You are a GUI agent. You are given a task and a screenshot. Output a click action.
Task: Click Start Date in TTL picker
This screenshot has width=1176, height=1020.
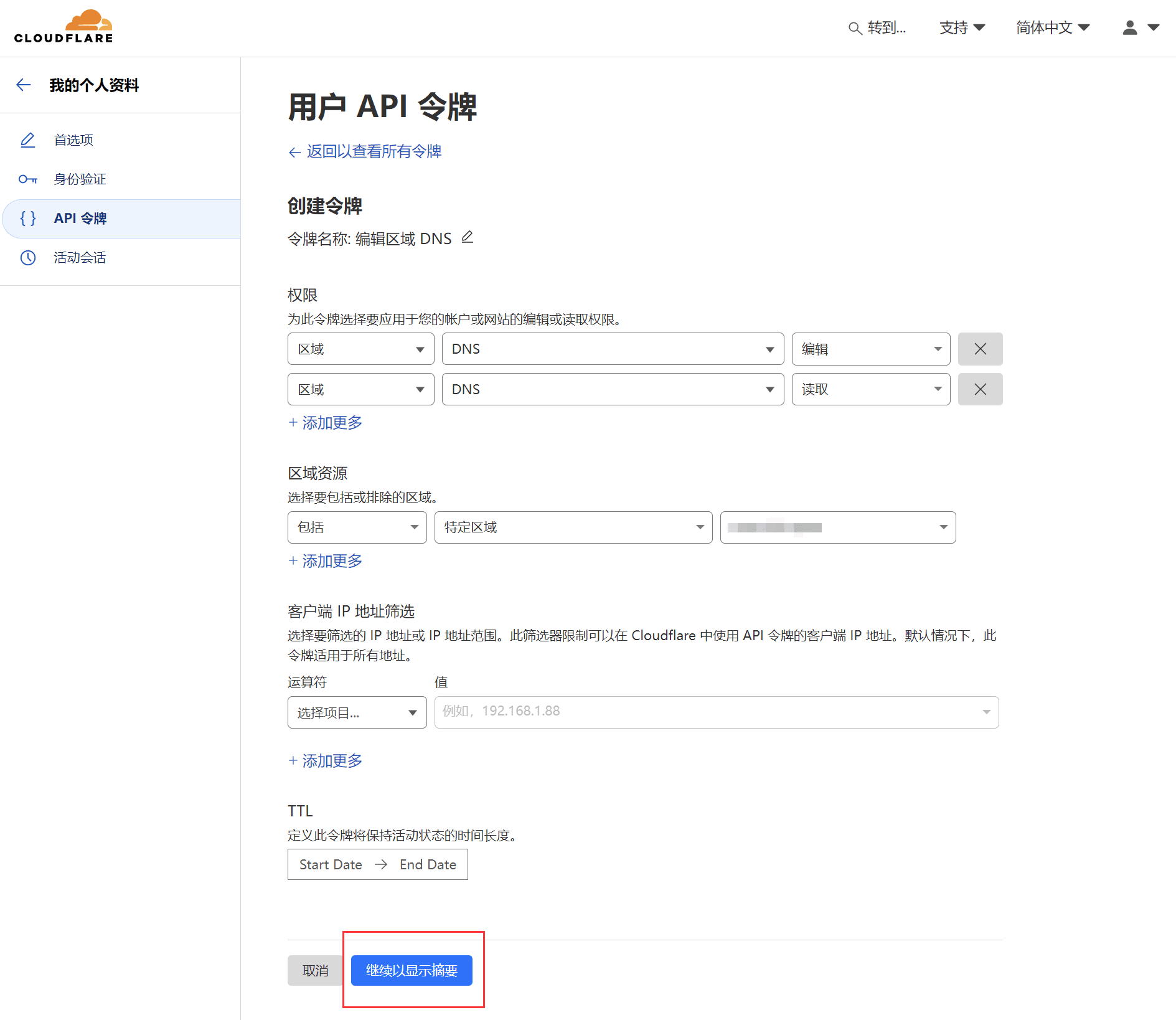coord(331,864)
